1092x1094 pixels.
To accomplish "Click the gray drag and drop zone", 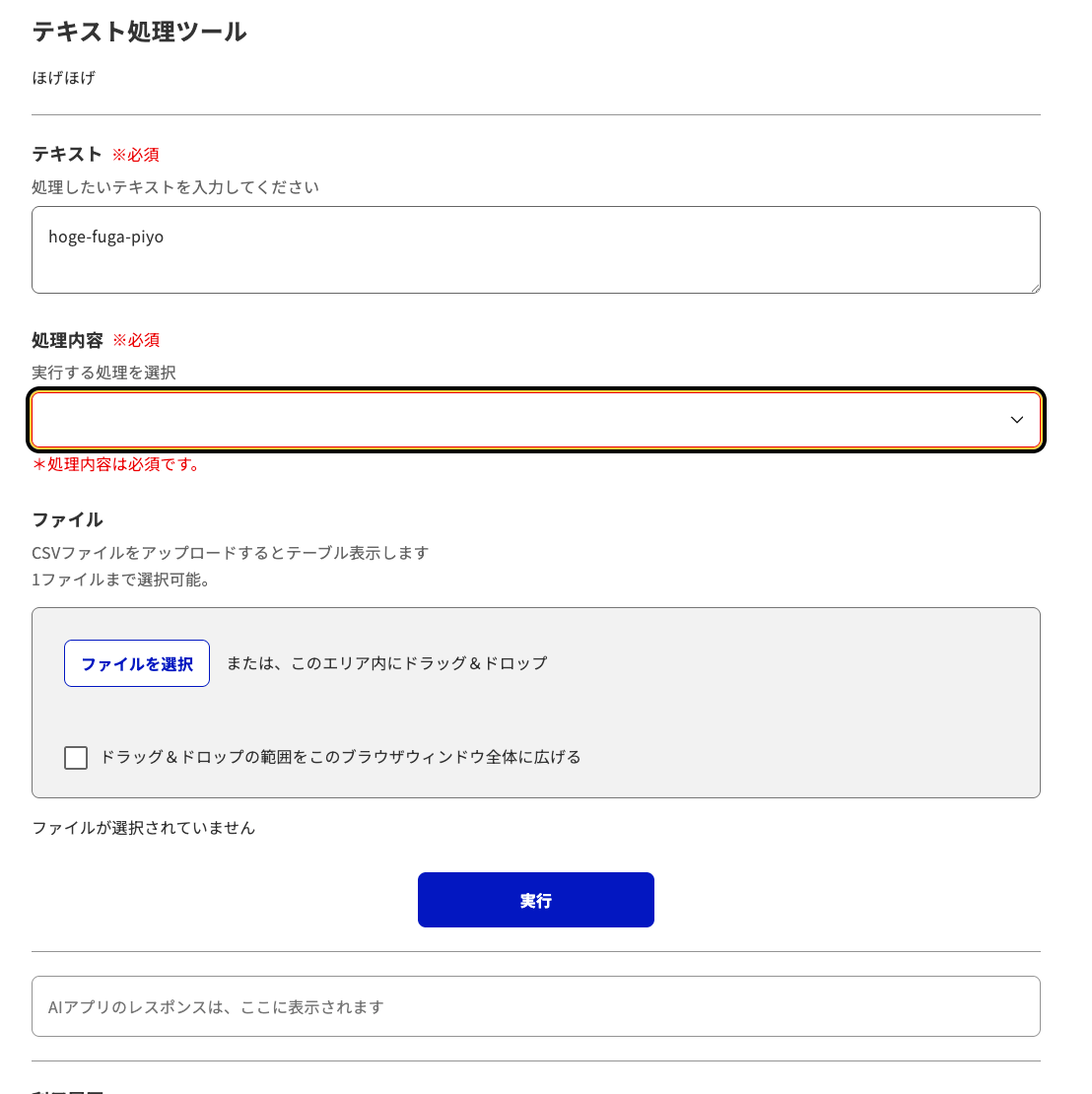I will (x=535, y=702).
